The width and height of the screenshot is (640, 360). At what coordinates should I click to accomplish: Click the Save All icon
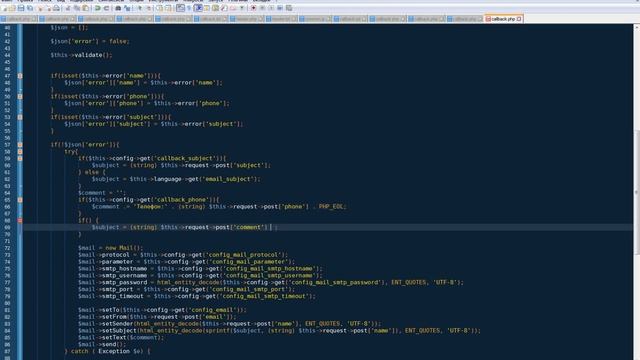click(x=30, y=8)
